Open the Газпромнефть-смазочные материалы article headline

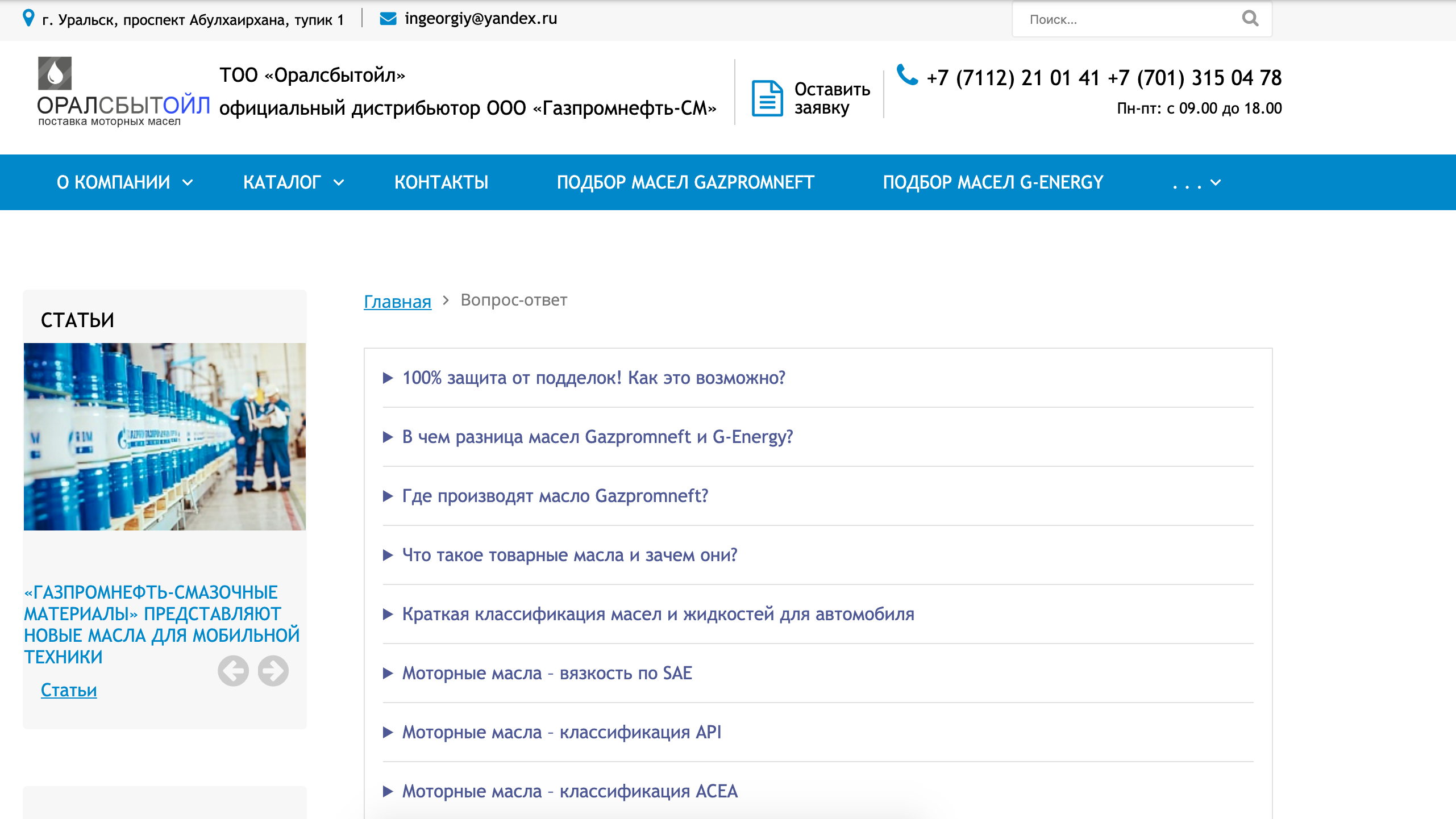tap(161, 624)
